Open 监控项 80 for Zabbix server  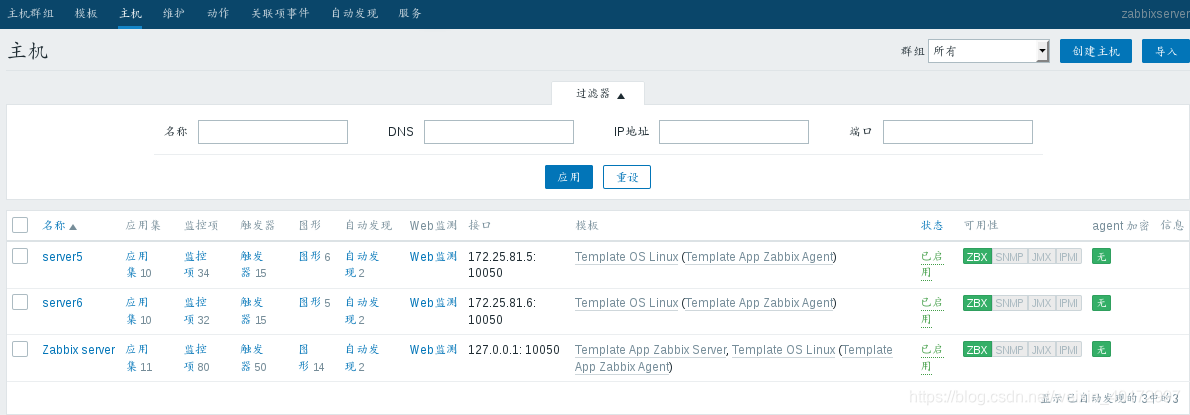(x=197, y=357)
